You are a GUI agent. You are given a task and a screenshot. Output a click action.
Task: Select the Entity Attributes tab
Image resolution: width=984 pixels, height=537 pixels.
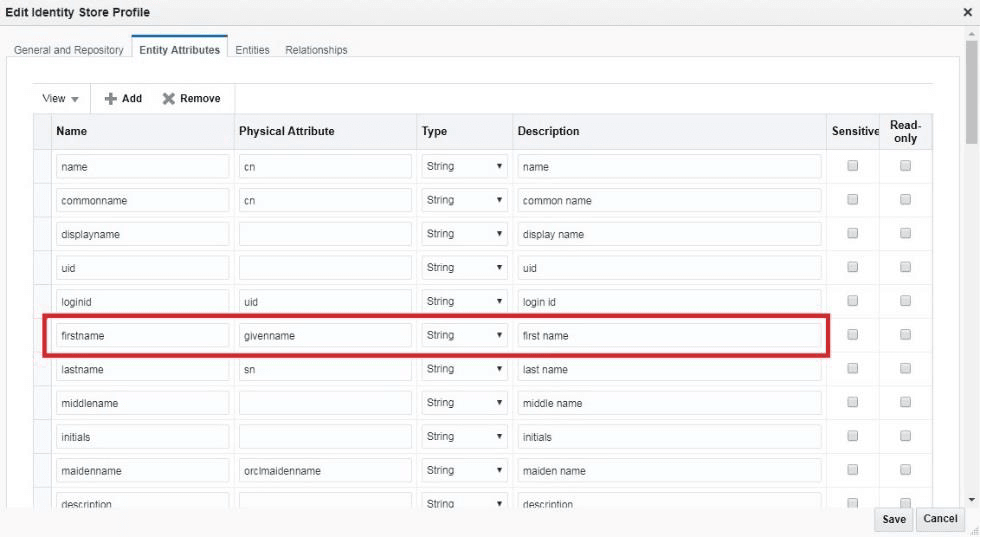179,50
